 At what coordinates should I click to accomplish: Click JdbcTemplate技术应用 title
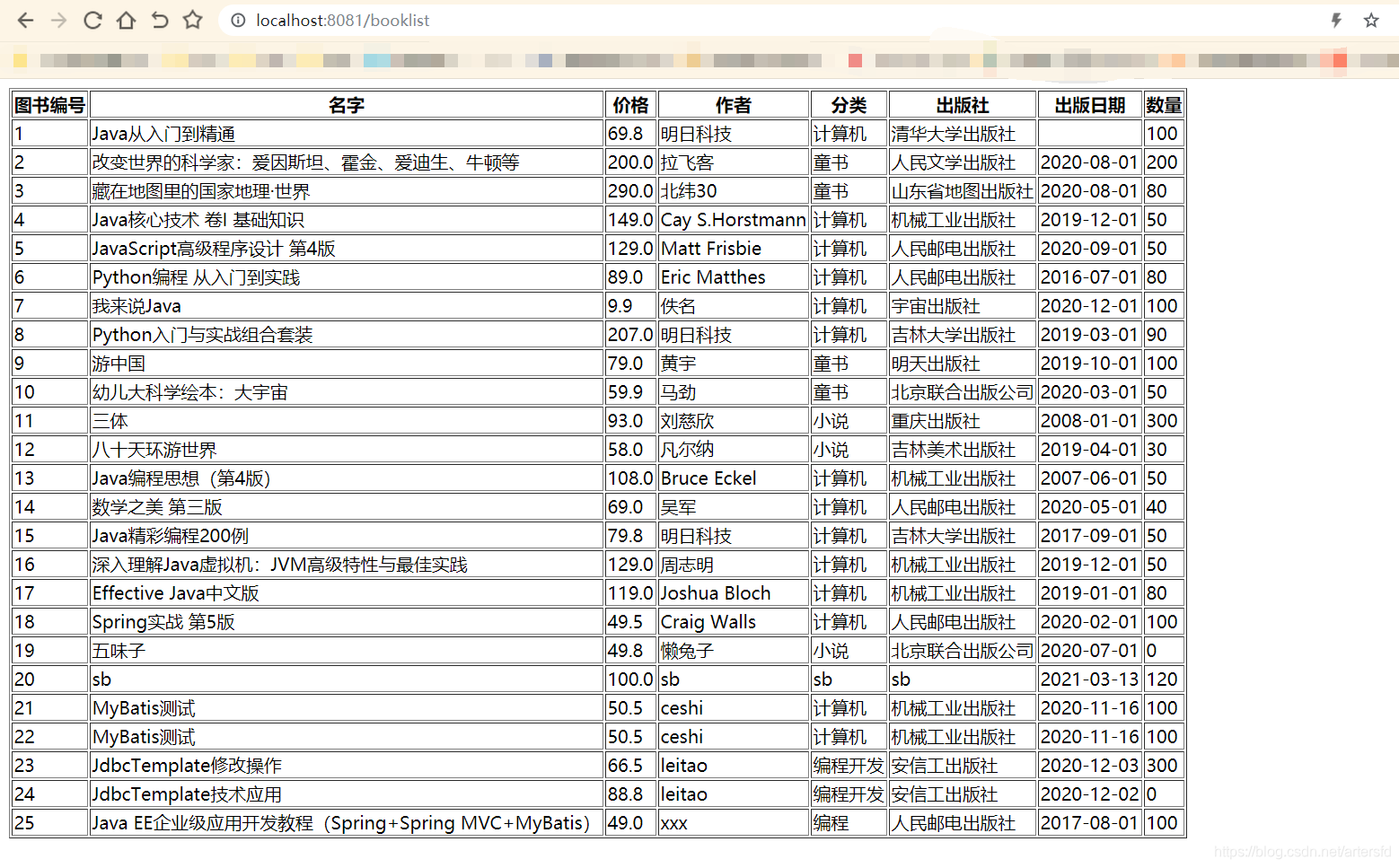(187, 794)
